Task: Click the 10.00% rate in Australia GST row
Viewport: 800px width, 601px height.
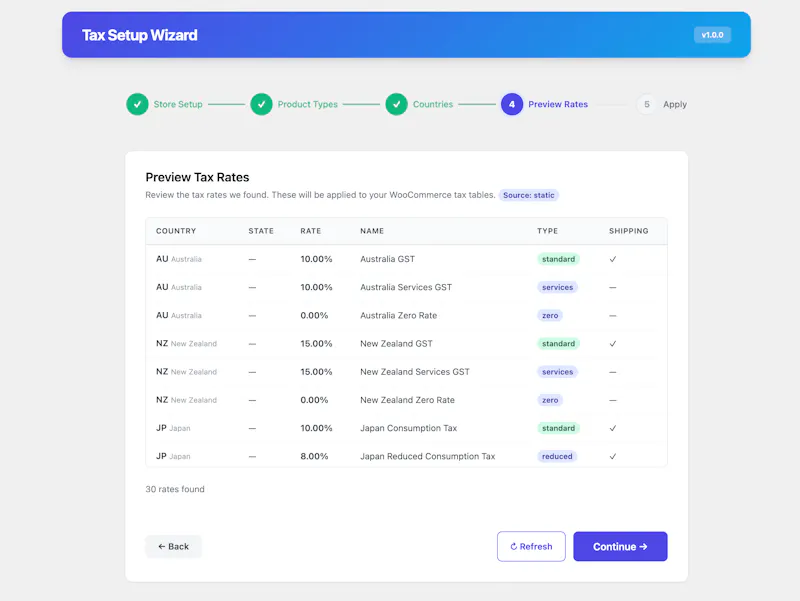Action: click(x=316, y=259)
